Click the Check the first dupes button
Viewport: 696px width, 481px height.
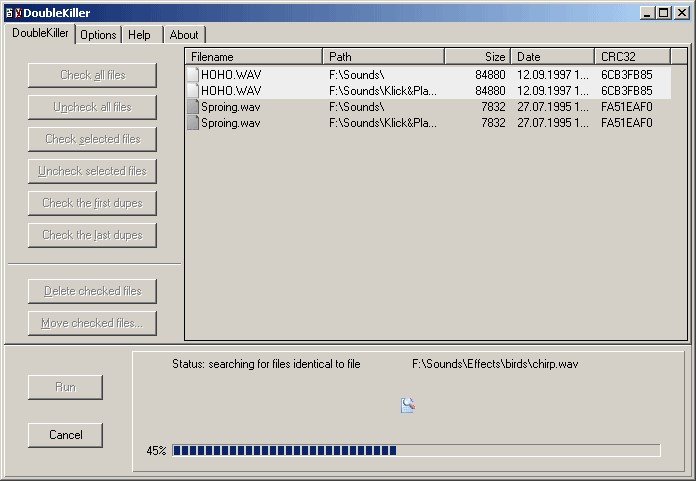pos(92,203)
